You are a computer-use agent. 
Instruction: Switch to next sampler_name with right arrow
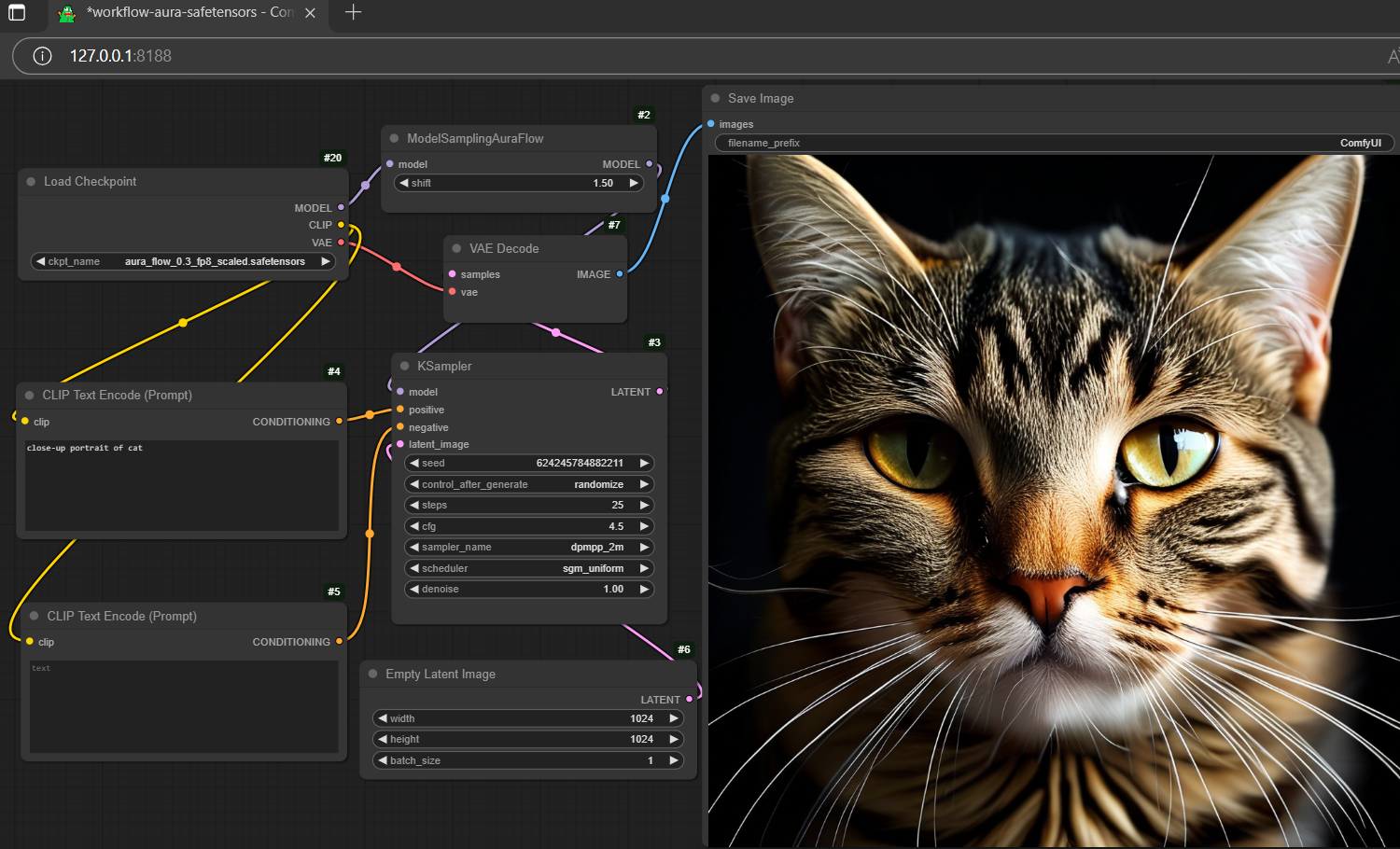click(x=644, y=547)
